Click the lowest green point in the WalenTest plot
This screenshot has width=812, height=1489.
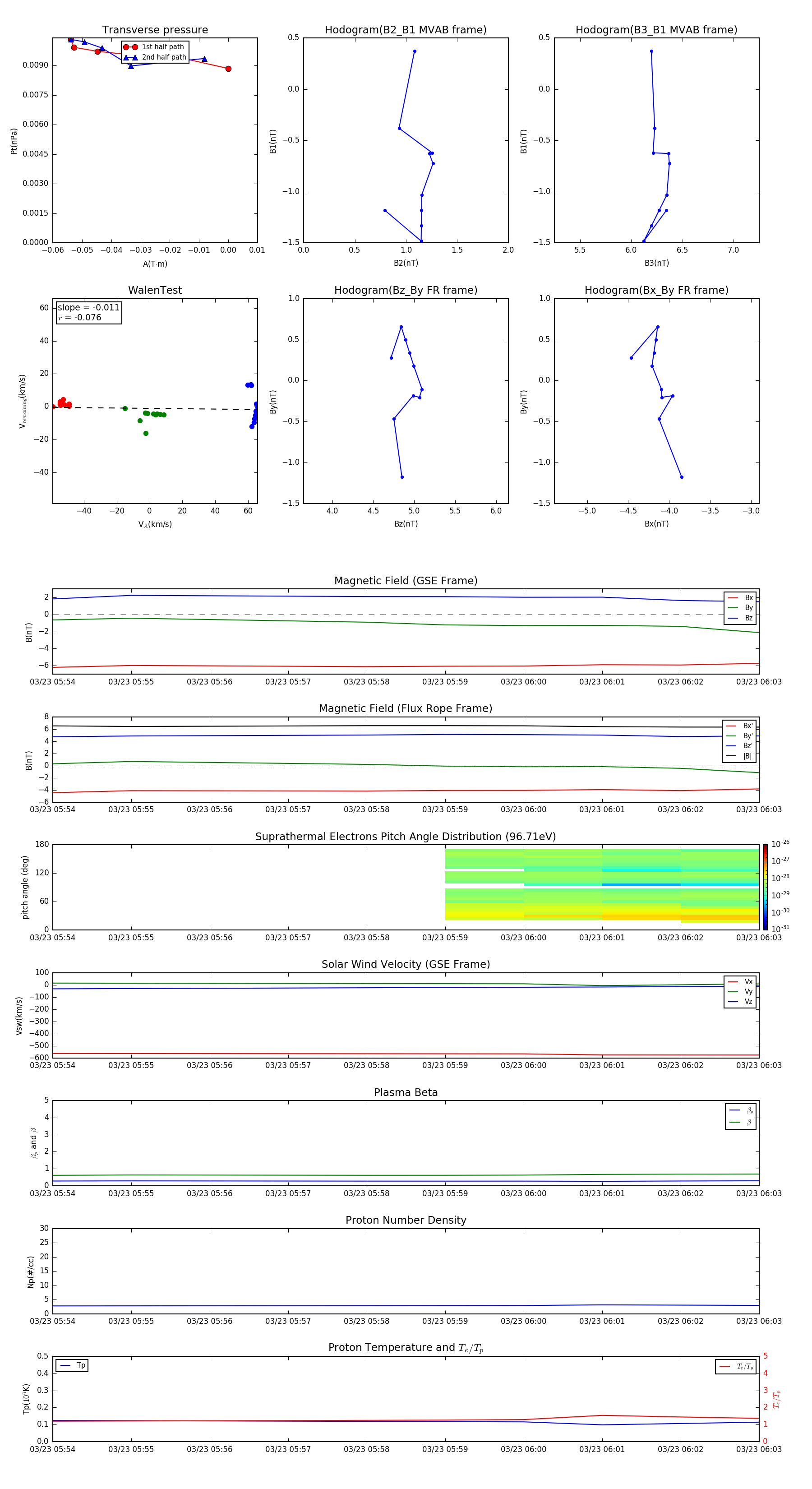click(x=146, y=434)
